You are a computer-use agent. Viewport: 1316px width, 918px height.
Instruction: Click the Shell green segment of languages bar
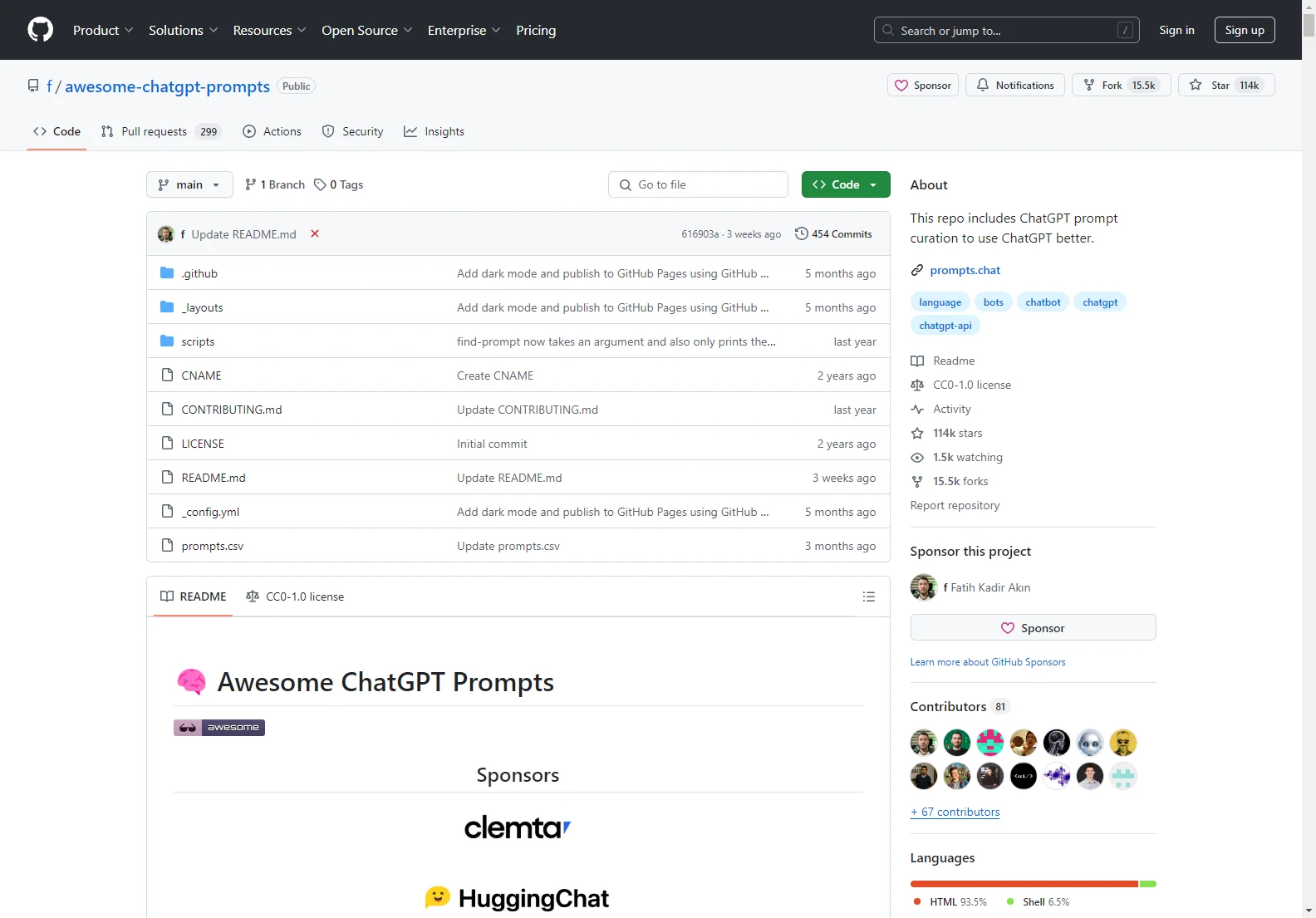[1148, 884]
